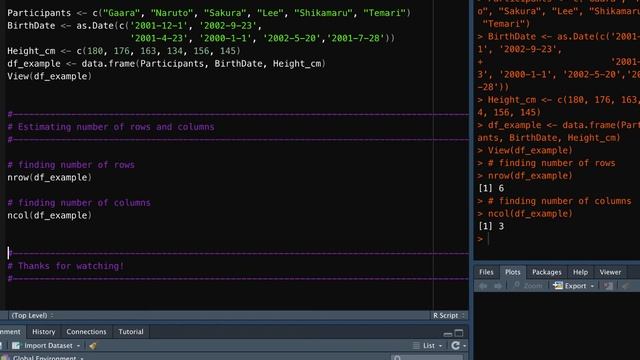
Task: Open the Help tab
Action: click(x=580, y=272)
